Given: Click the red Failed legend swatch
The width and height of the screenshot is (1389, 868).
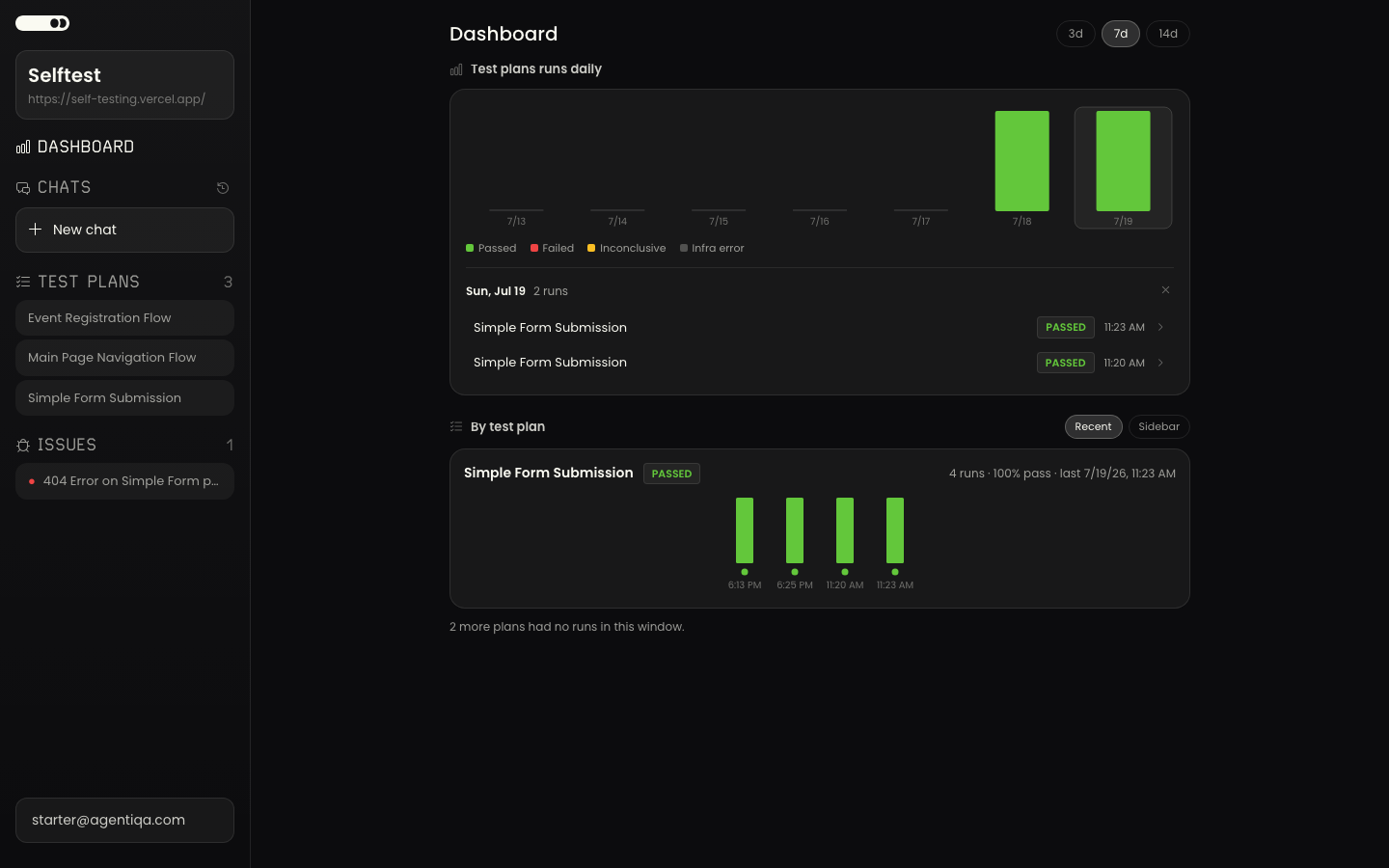Looking at the screenshot, I should click(534, 248).
